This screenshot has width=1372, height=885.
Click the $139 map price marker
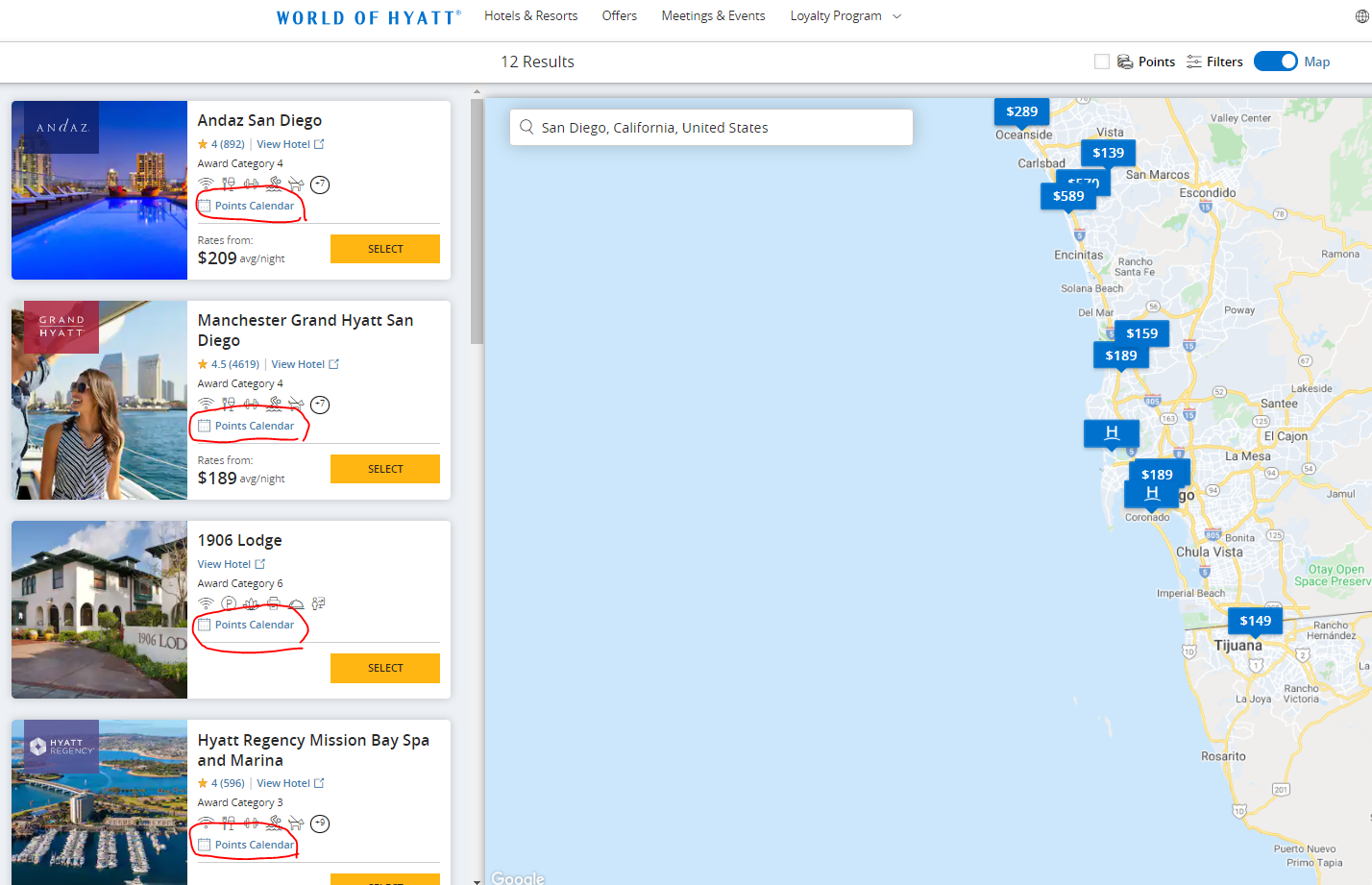pyautogui.click(x=1108, y=153)
